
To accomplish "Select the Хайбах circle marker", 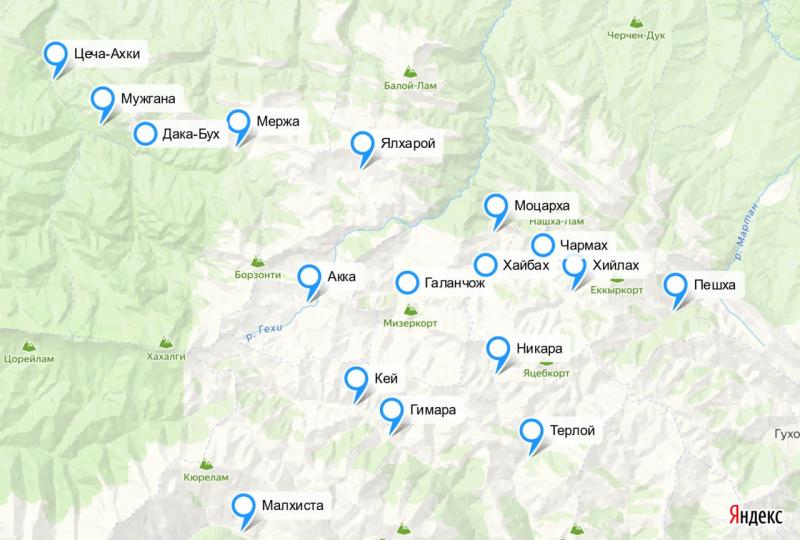I will pos(485,265).
